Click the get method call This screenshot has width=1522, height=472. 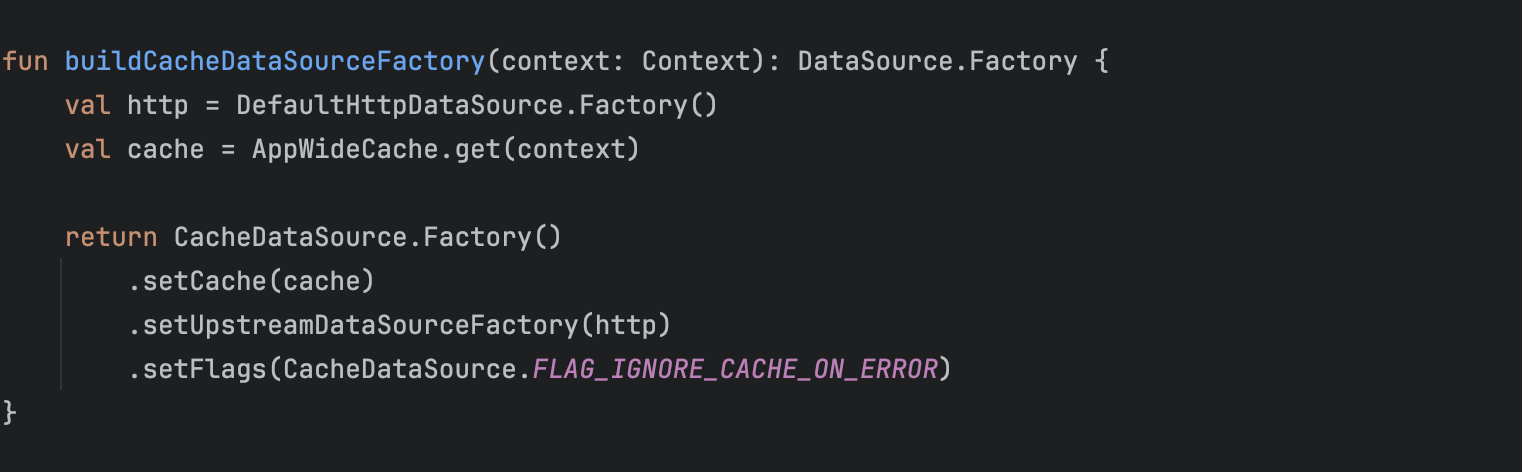[x=478, y=149]
